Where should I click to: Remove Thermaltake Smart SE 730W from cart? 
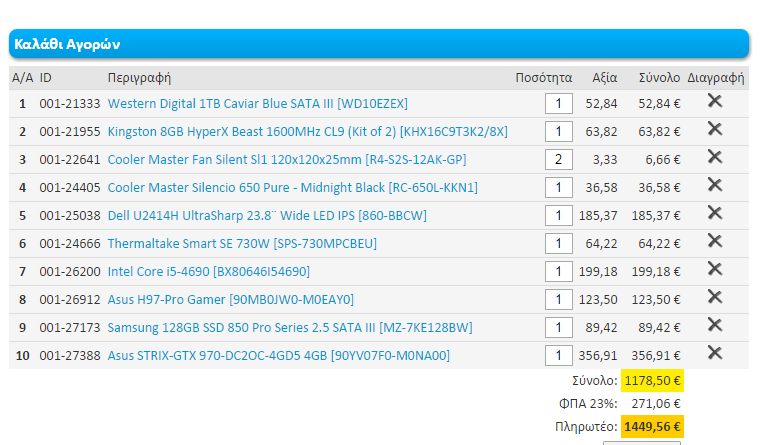point(715,240)
